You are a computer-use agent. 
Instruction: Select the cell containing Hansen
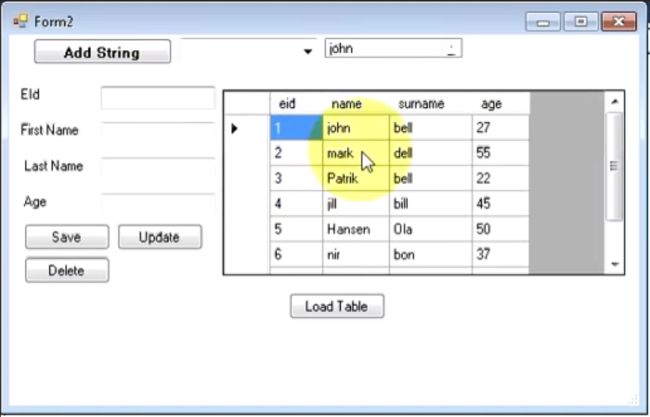point(356,229)
